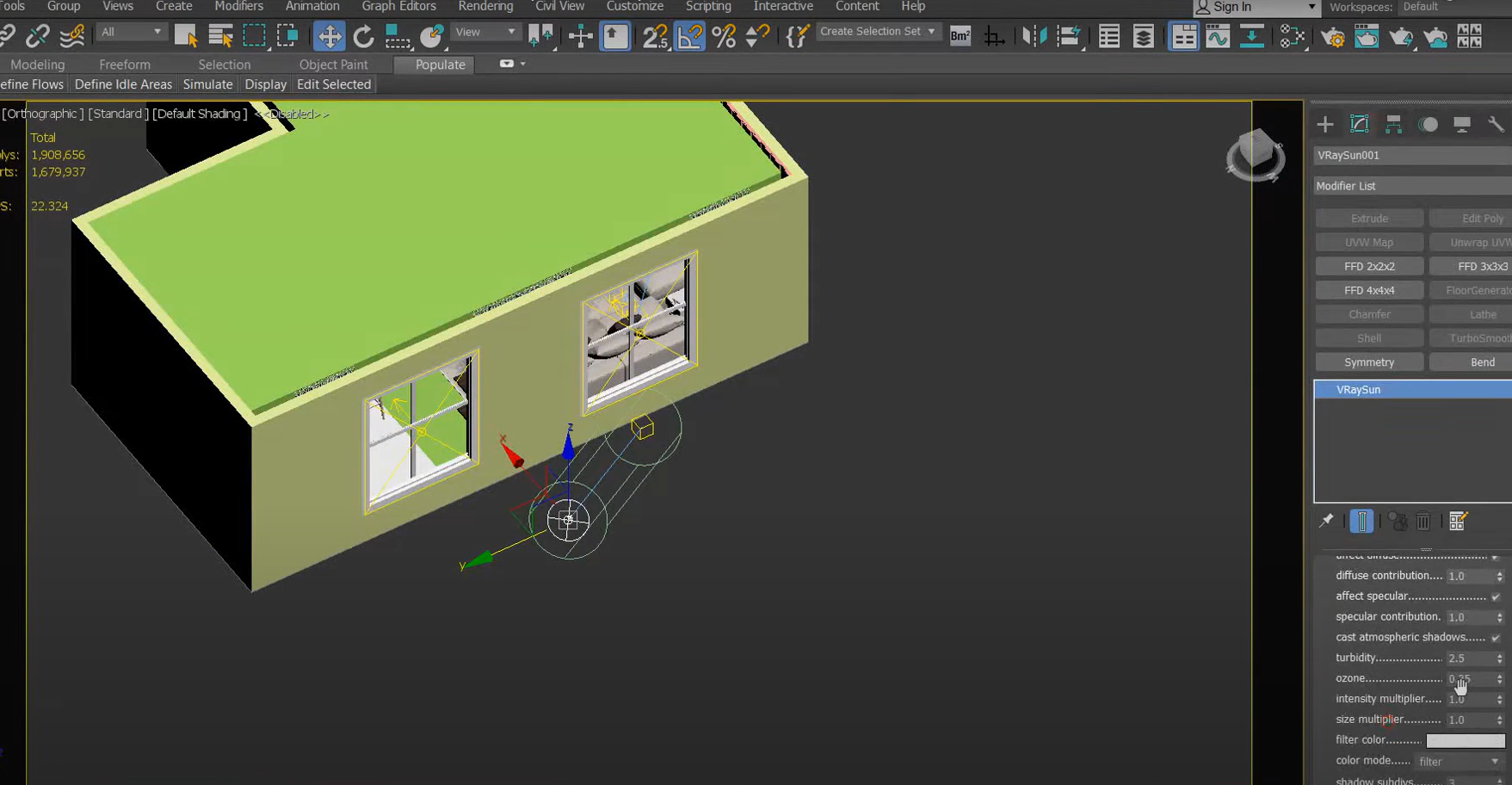Click the Angle Snap toggle icon
The width and height of the screenshot is (1512, 785).
pos(689,36)
